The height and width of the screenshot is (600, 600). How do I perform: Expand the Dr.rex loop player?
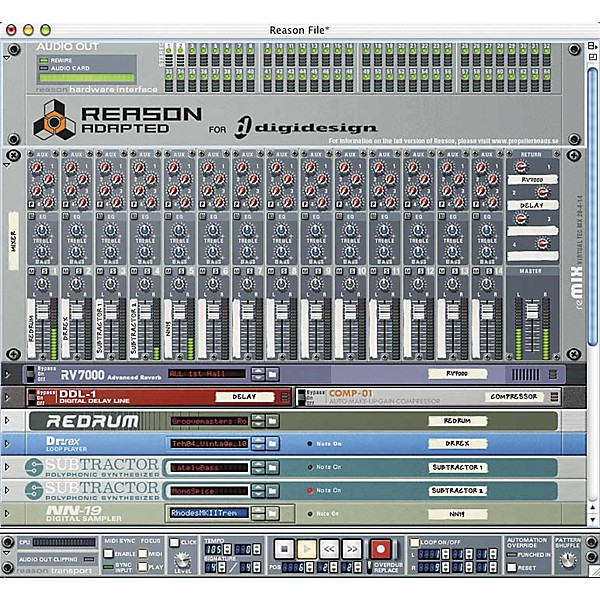(7, 444)
